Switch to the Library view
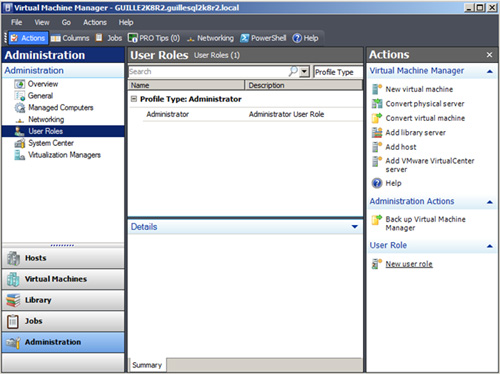Screen dimensions: 500x374 coord(63,300)
